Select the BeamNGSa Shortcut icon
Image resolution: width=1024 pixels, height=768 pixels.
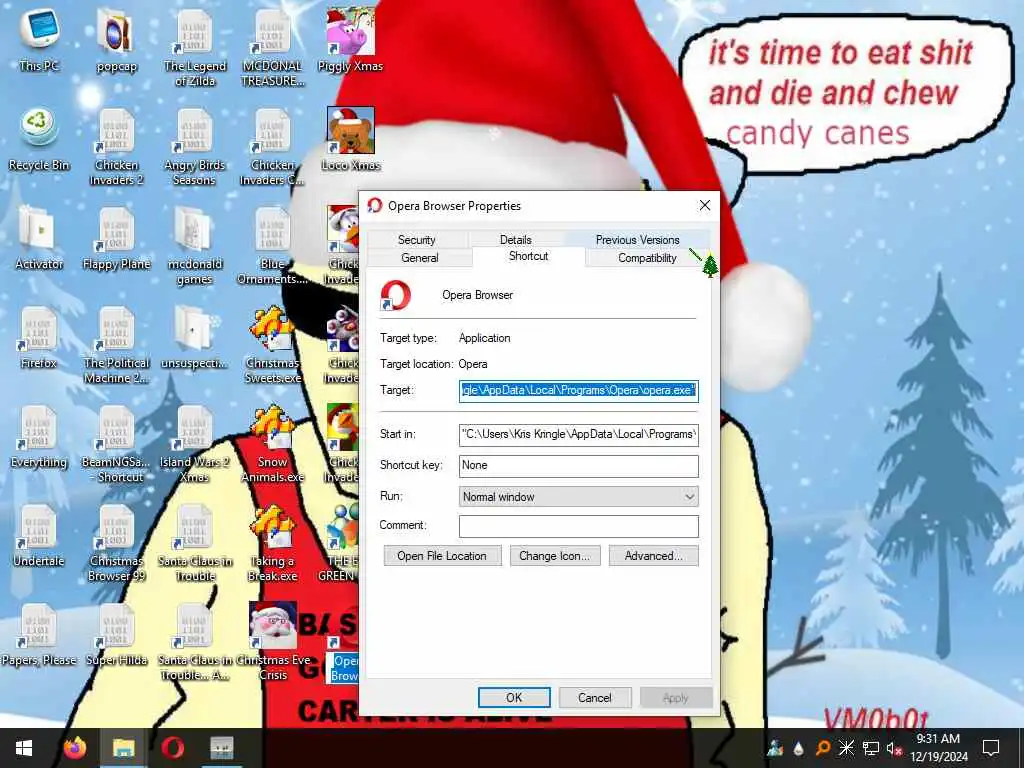[116, 444]
